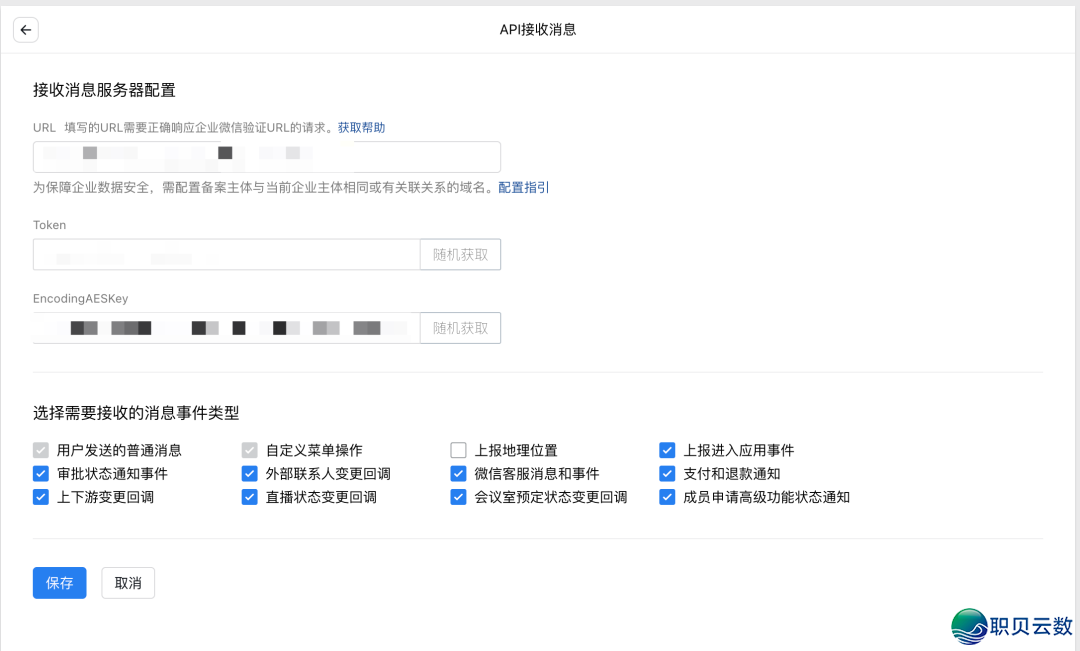Toggle 成员申请高级功能状态通知 checkbox

(x=667, y=497)
